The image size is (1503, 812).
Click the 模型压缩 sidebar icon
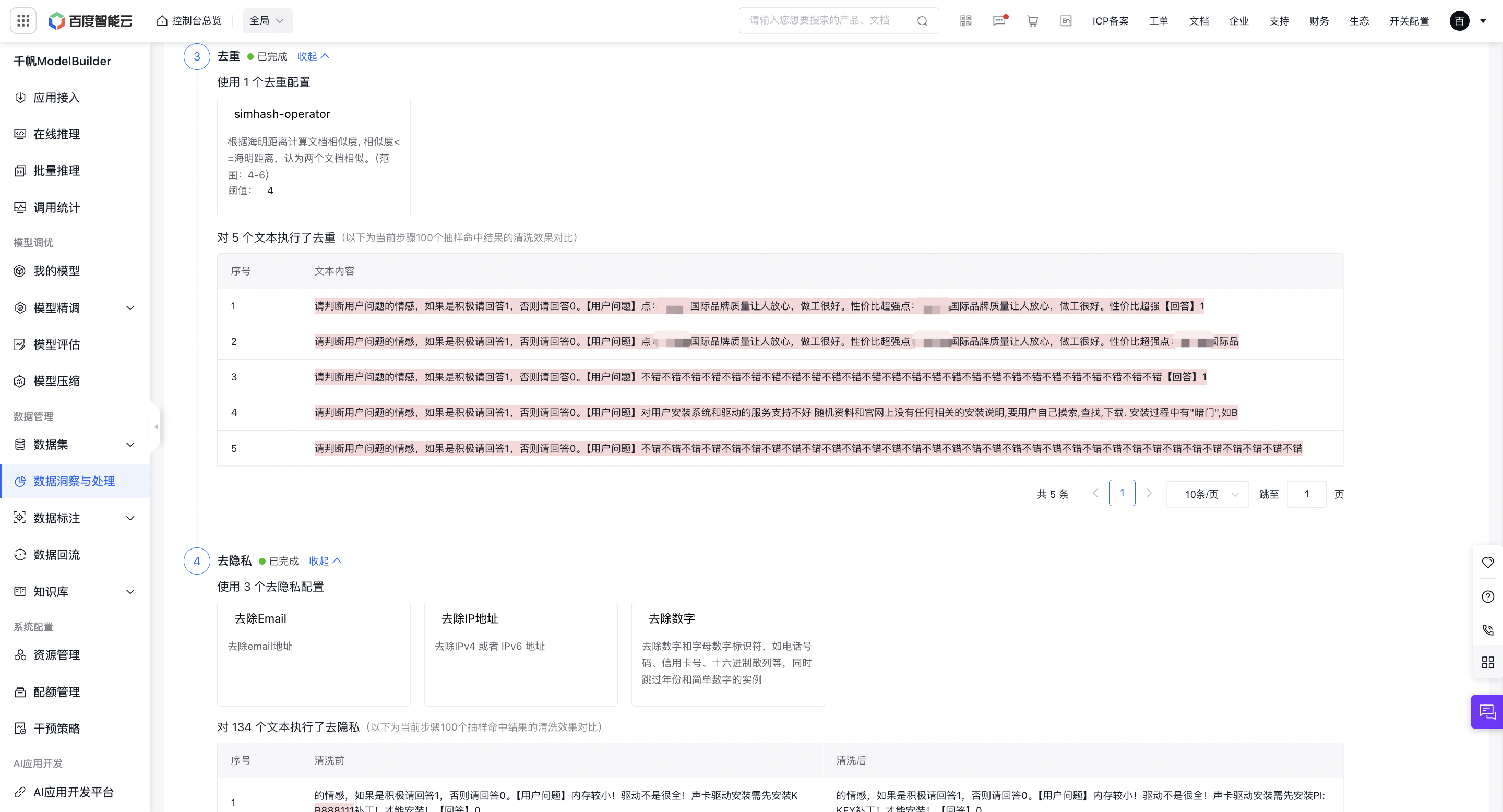(x=20, y=381)
